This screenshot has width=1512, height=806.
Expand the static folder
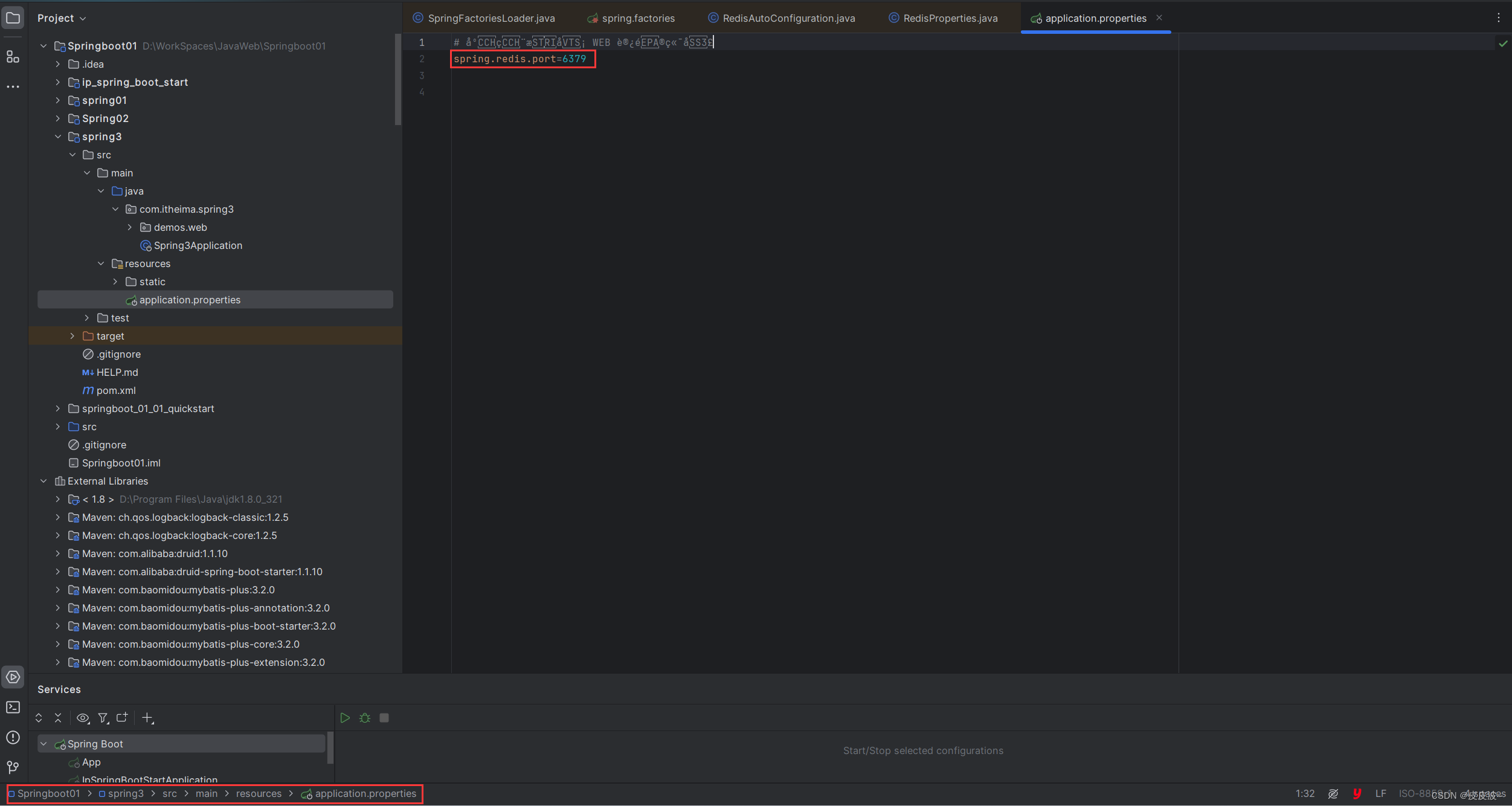tap(115, 282)
